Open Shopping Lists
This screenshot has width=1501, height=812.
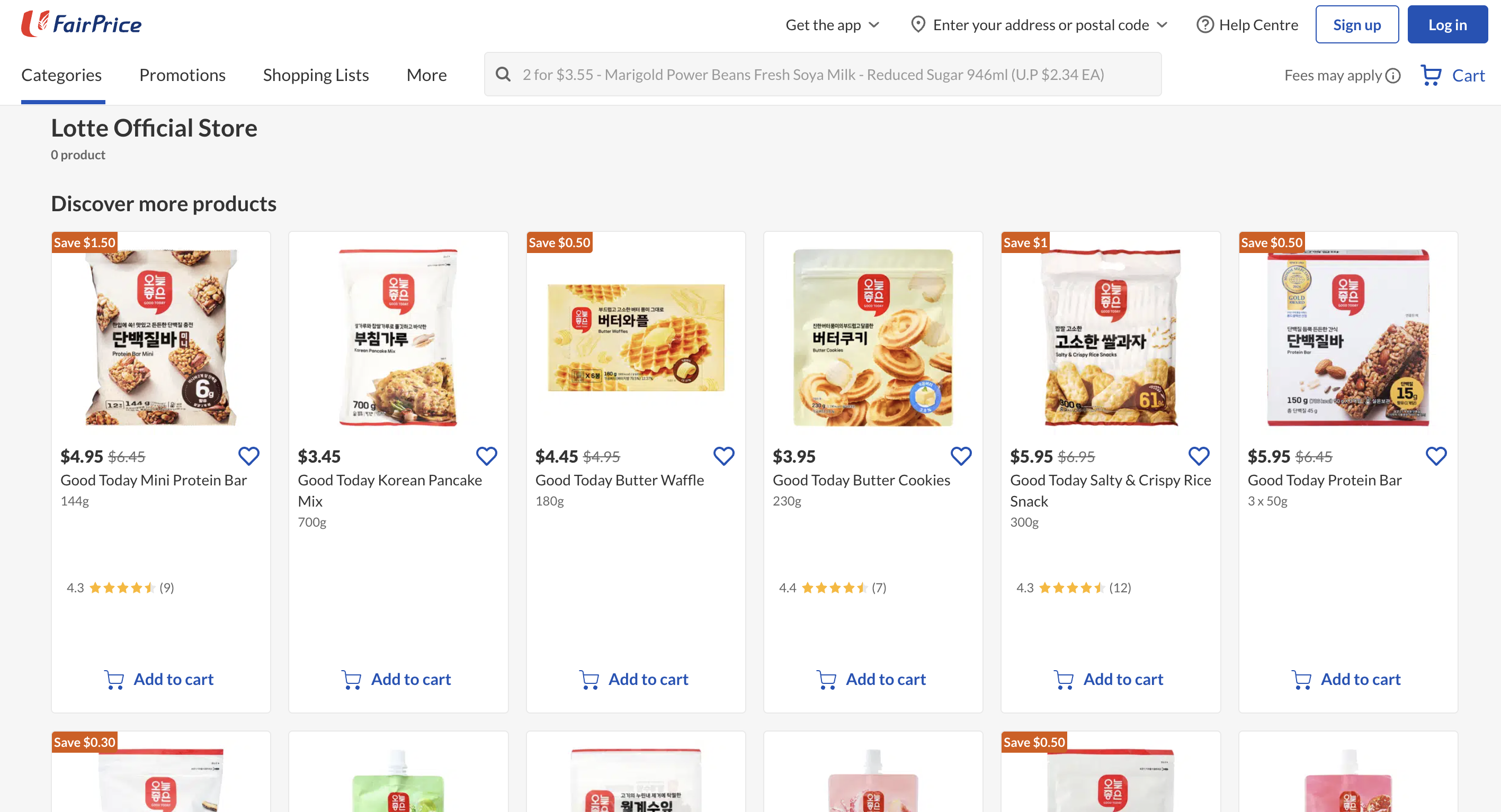tap(316, 75)
